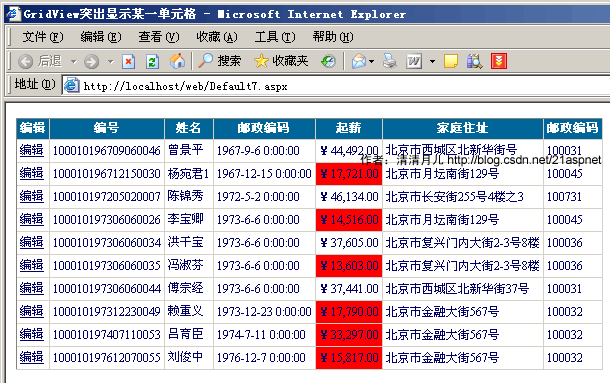Open the Favorites star icon
Screen dimensions: 610x383
click(x=261, y=61)
